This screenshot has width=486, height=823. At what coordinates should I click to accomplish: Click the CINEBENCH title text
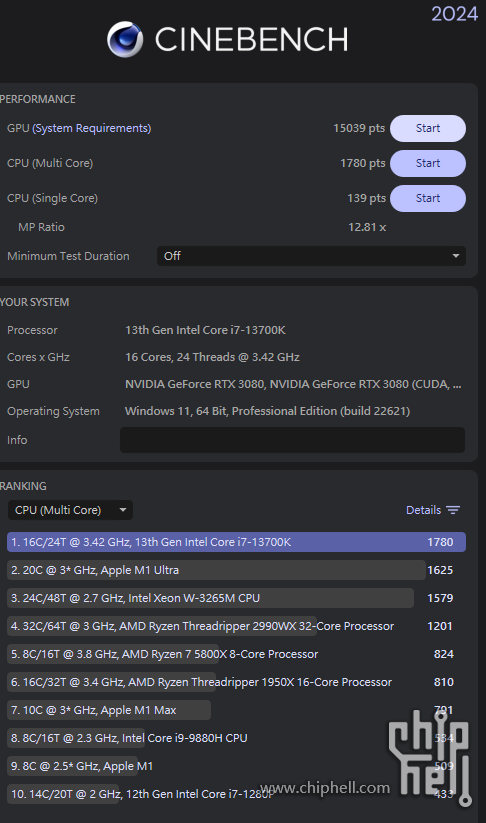[x=251, y=40]
